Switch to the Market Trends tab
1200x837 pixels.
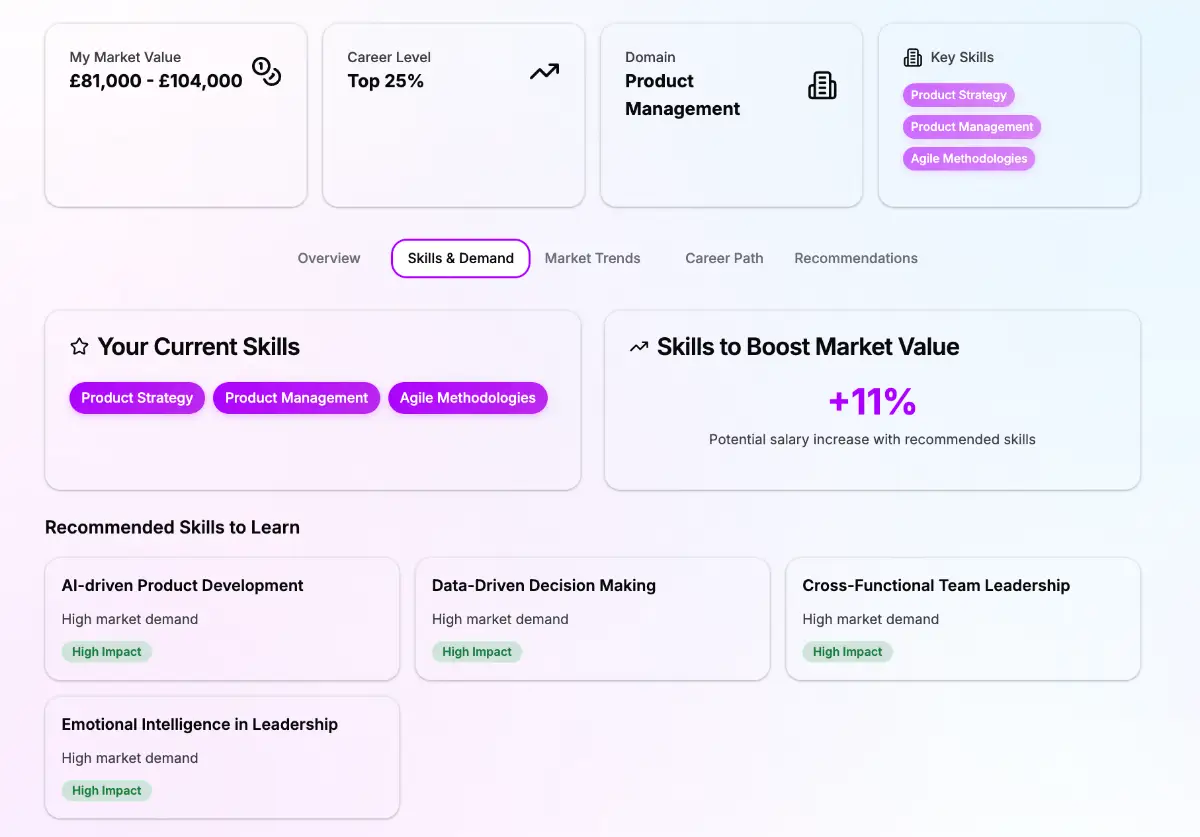coord(592,258)
